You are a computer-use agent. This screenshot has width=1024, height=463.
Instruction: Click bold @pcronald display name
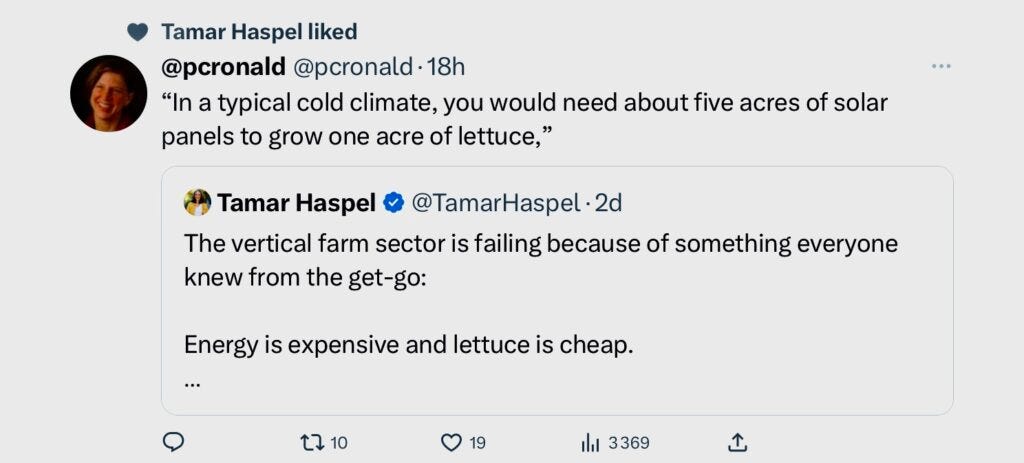pyautogui.click(x=223, y=67)
